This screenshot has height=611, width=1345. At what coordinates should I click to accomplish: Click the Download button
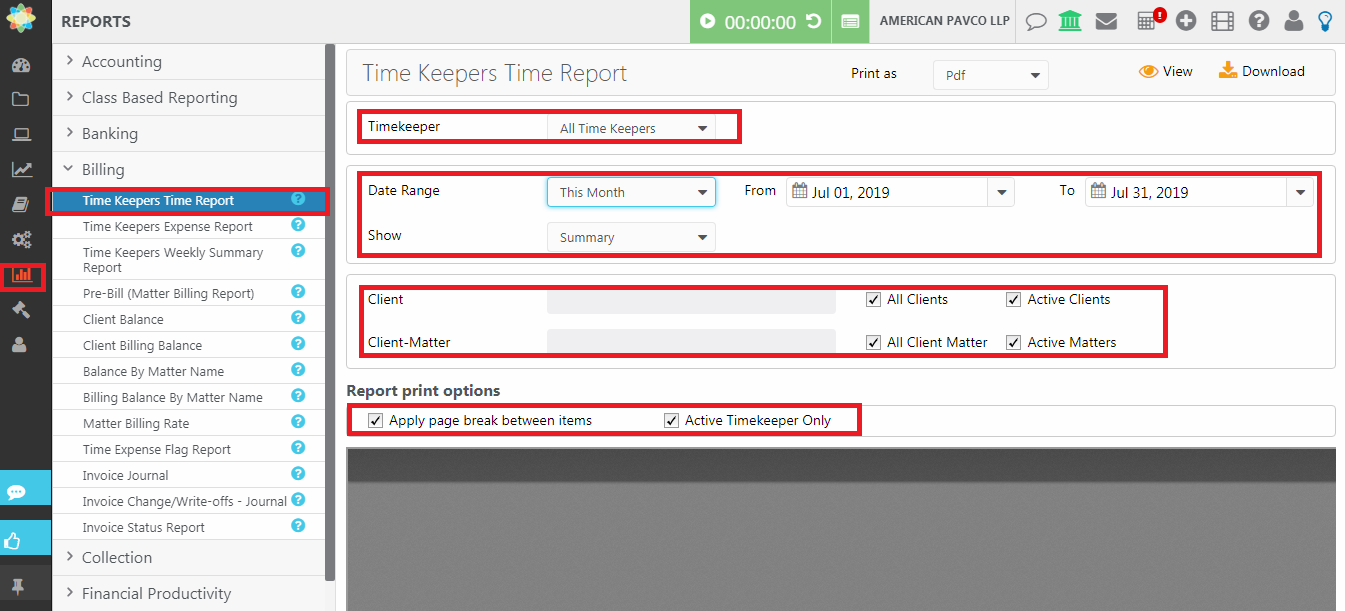click(1261, 70)
